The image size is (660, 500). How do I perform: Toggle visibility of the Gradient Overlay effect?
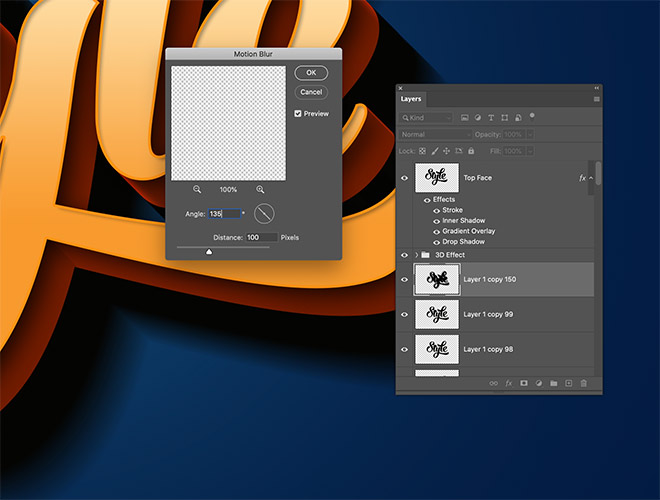436,232
